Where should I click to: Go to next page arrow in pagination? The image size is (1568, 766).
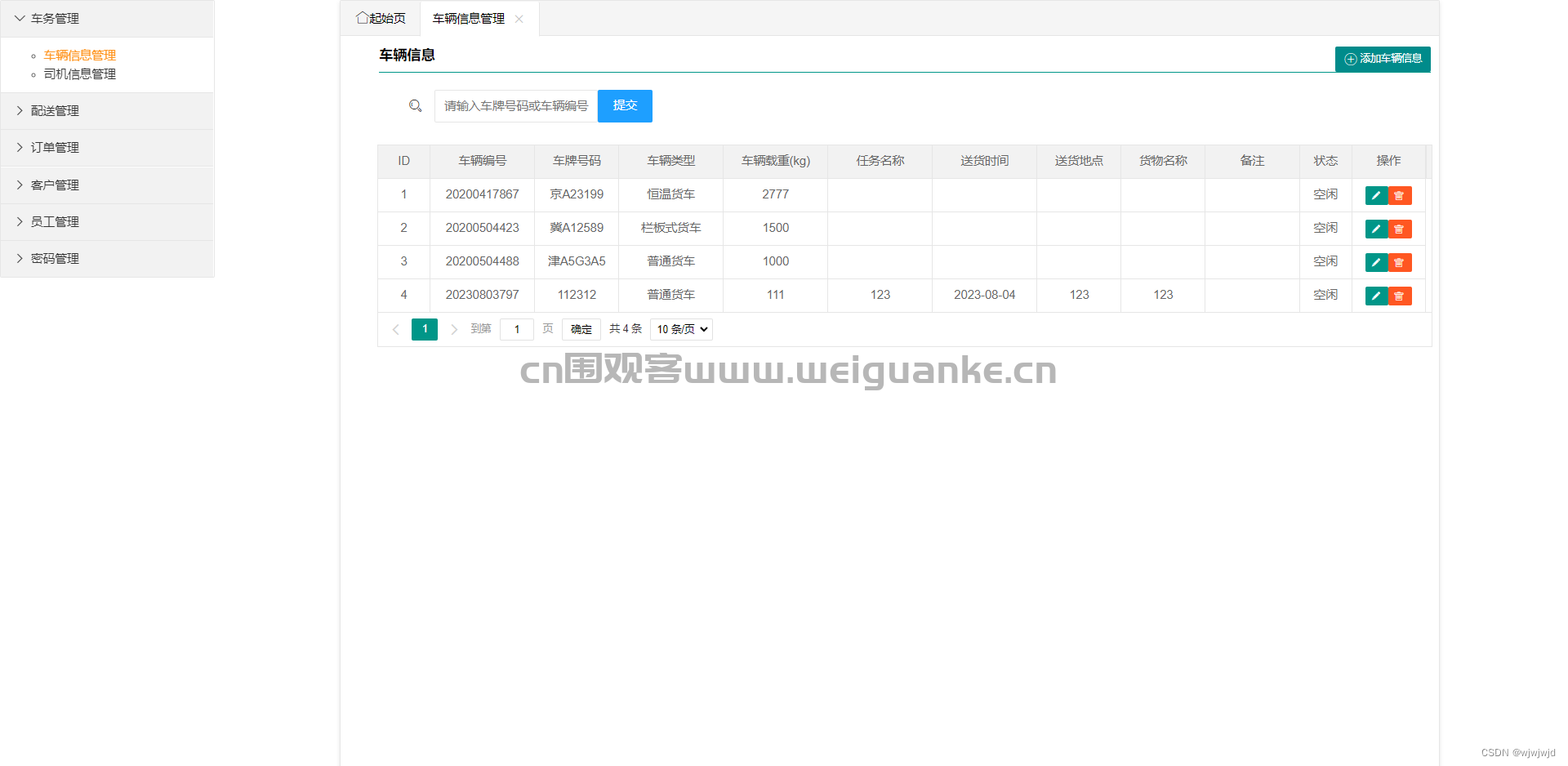tap(454, 329)
